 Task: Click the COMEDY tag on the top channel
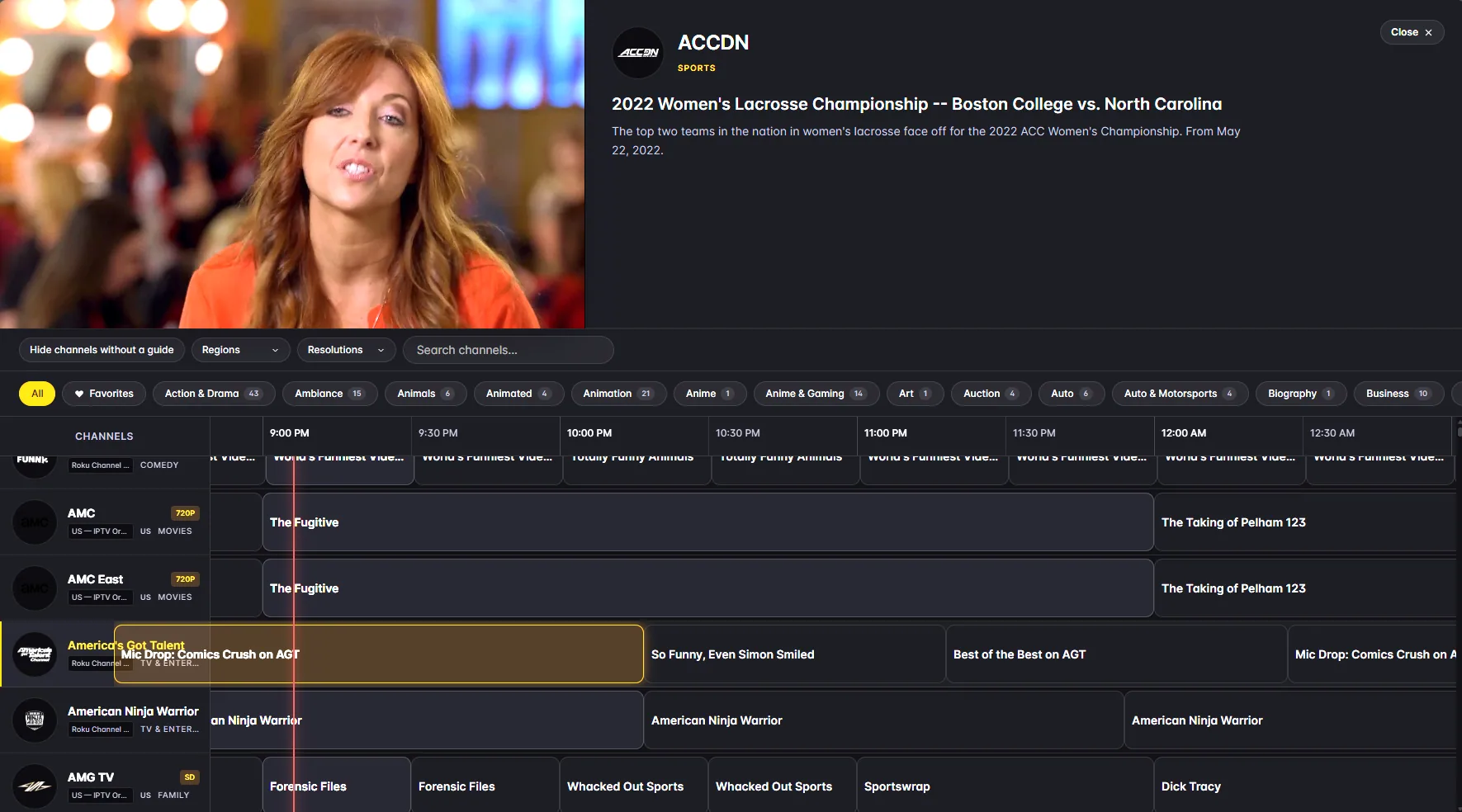coord(159,465)
